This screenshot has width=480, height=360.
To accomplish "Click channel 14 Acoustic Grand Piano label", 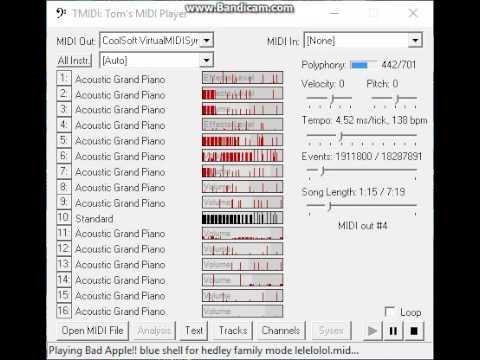I will (x=120, y=280).
